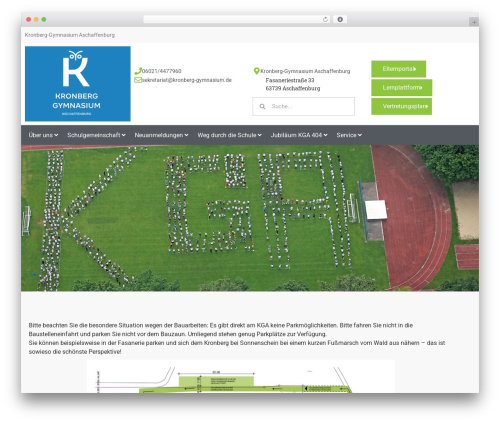Expand the Jubiläum KGA 404 chevron
Screen dimensions: 500x423
pos(325,135)
